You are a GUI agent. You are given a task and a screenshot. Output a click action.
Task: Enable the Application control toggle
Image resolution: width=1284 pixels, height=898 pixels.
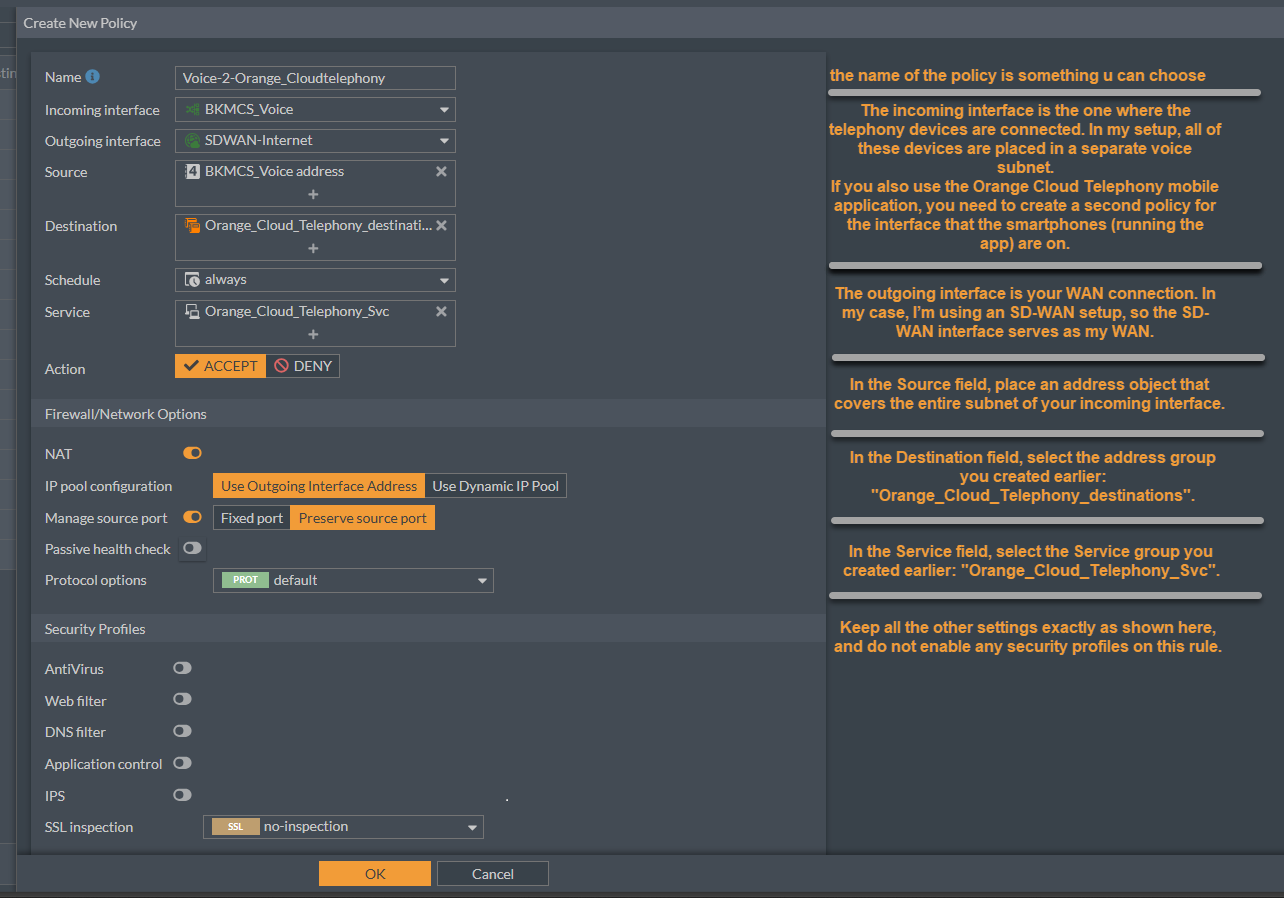[x=182, y=763]
